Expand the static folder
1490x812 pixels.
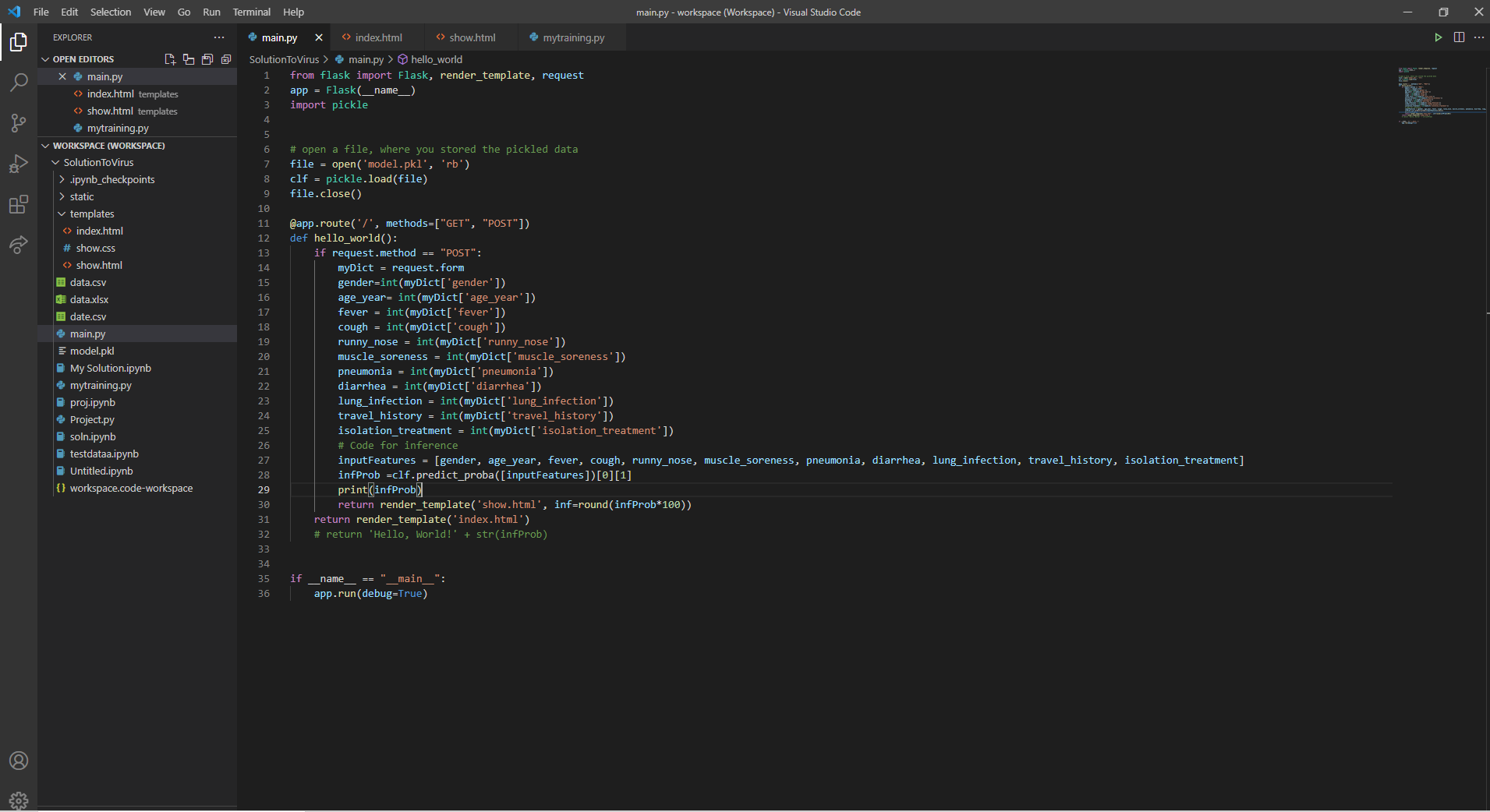(x=62, y=196)
